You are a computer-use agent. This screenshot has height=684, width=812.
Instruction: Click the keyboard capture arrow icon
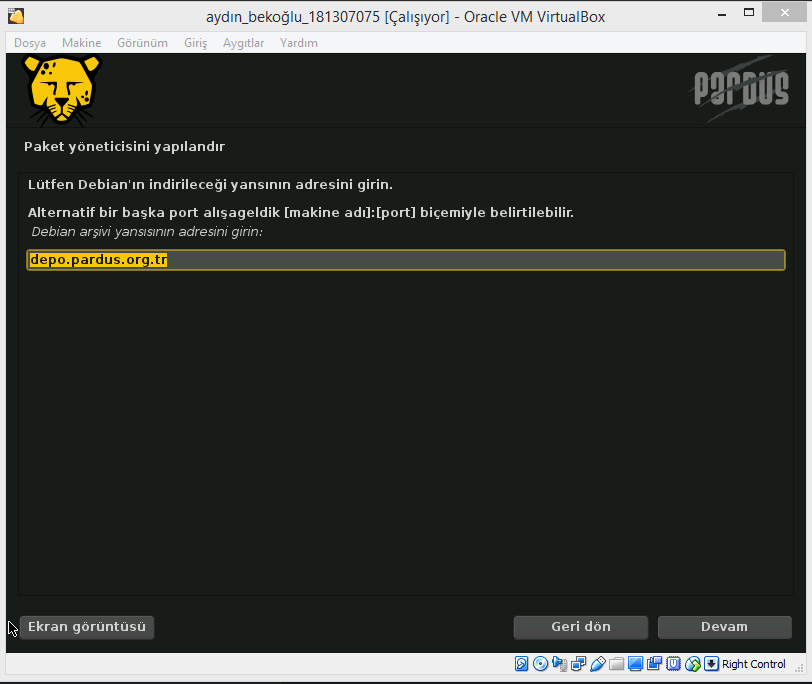[x=712, y=664]
